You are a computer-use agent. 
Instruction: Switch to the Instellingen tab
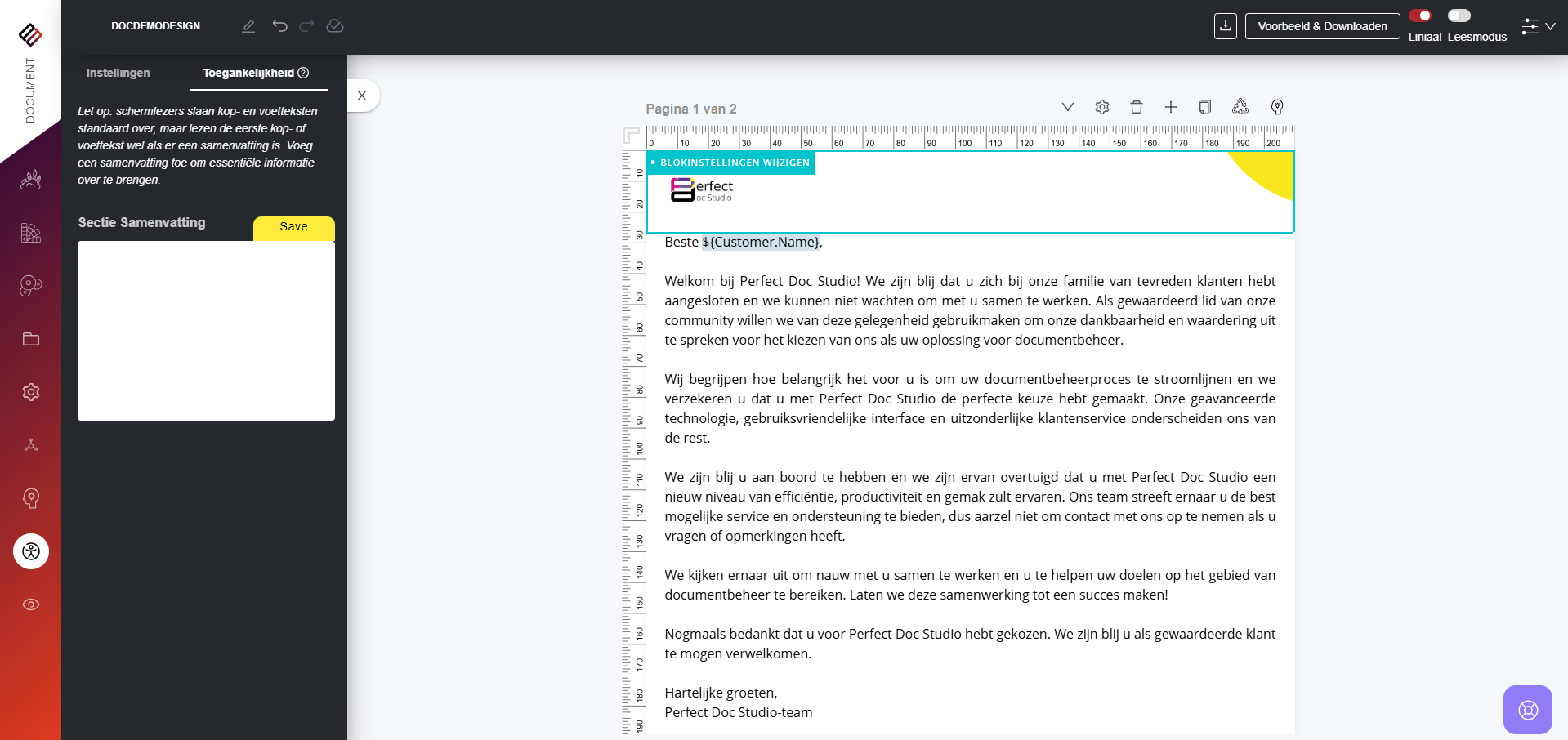click(118, 73)
